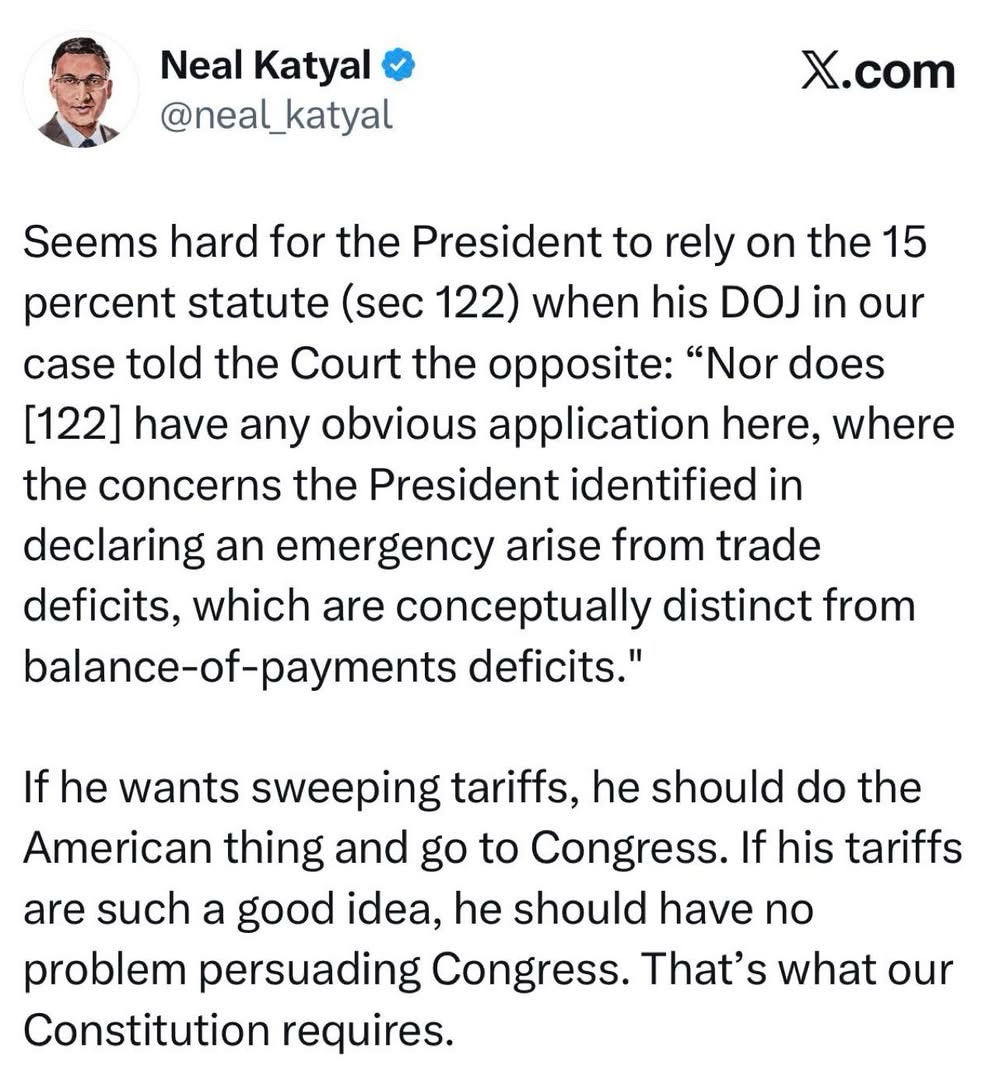
Task: Click the words "Constitution requires"
Action: [x=232, y=1032]
